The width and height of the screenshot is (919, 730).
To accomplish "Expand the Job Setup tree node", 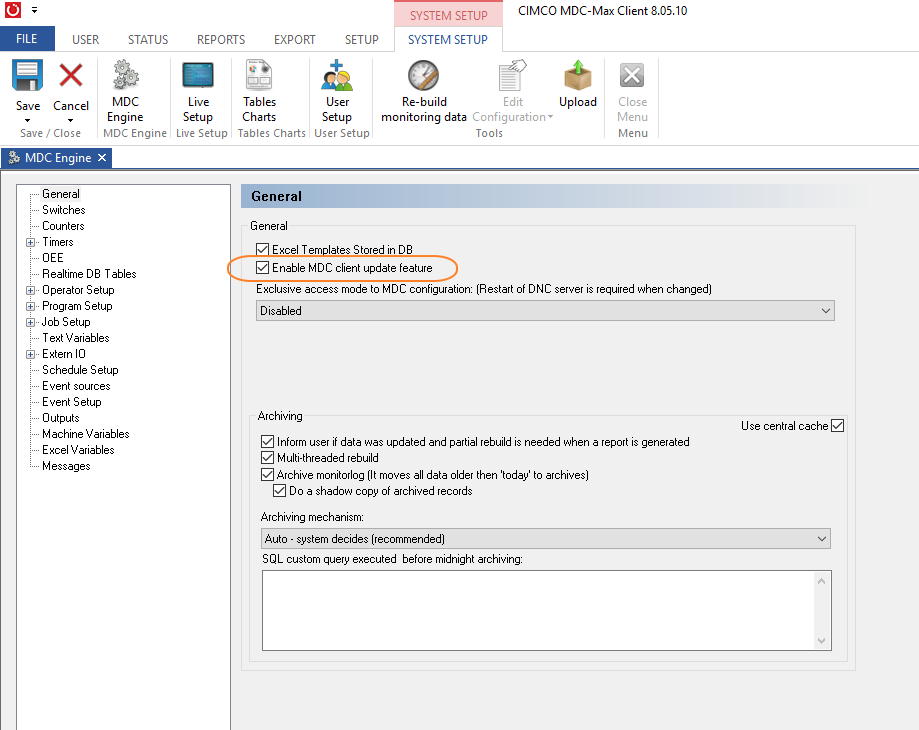I will point(30,322).
